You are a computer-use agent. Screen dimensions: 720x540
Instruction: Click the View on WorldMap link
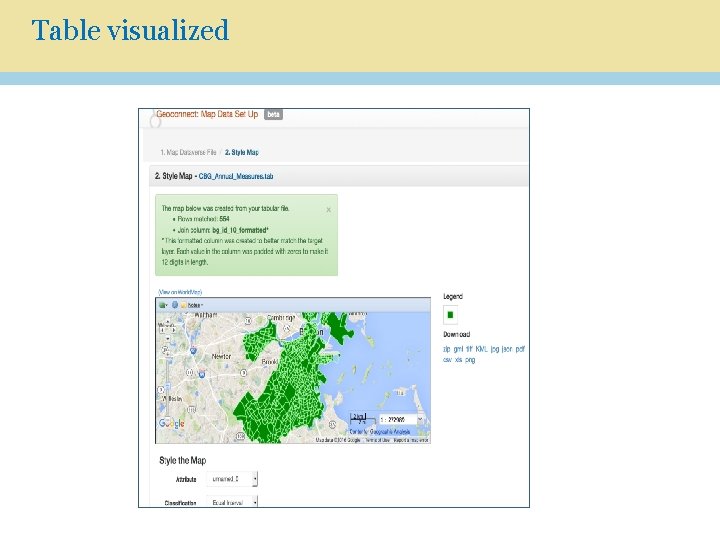(x=180, y=292)
